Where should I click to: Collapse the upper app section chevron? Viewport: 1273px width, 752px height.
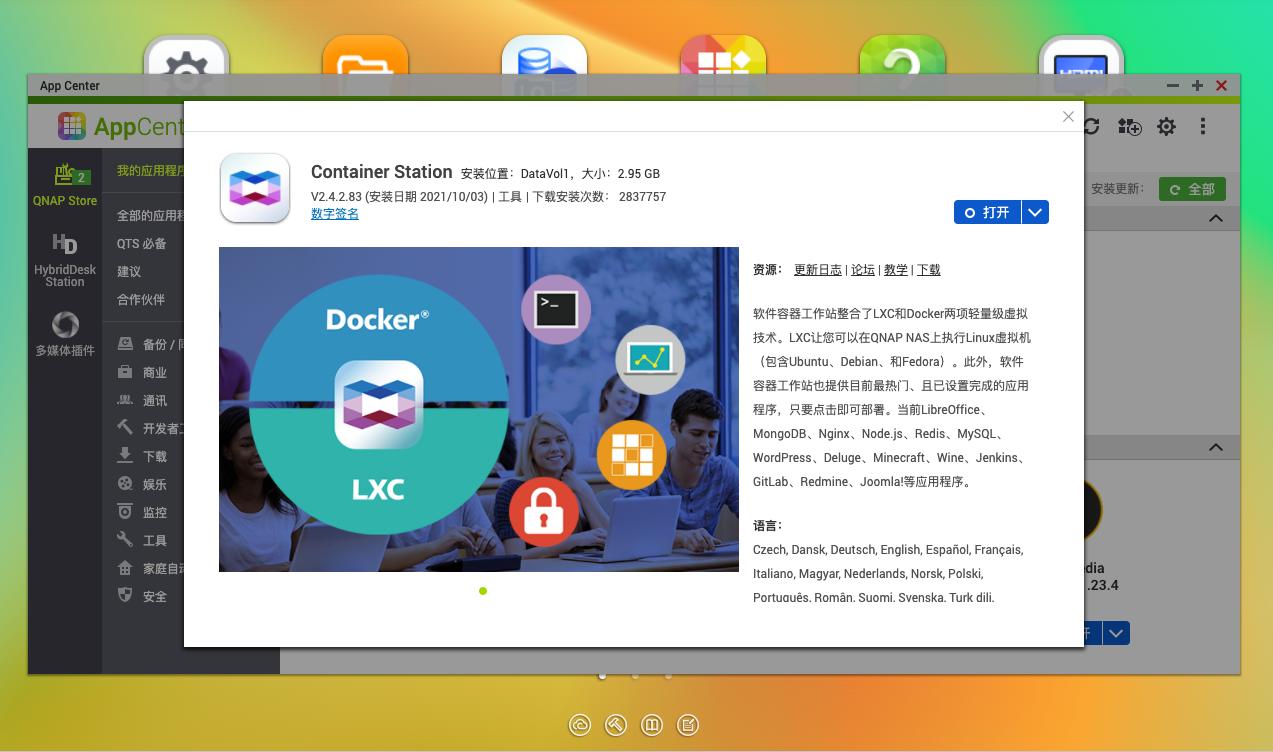1216,218
